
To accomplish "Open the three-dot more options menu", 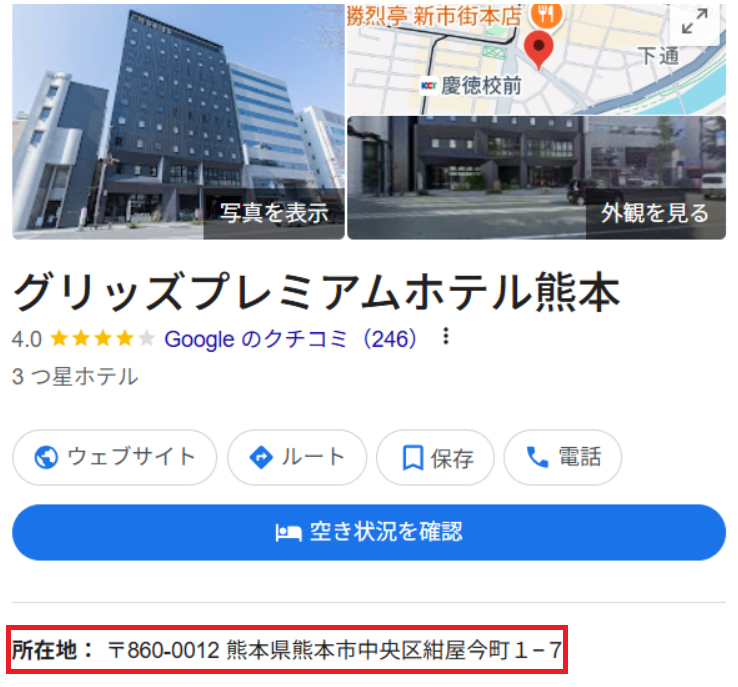I will [x=446, y=336].
